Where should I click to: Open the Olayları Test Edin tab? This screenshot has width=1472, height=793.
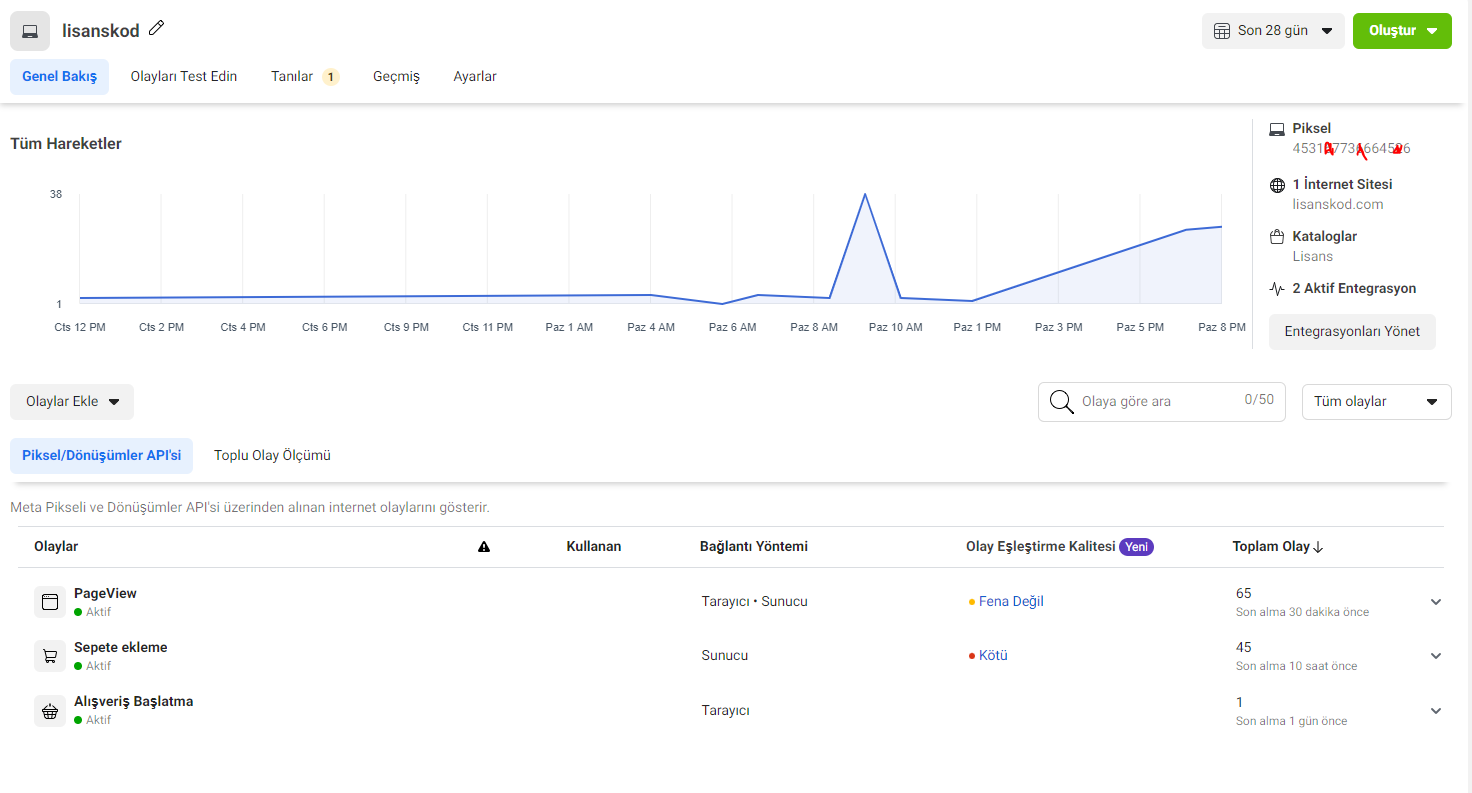click(x=184, y=77)
